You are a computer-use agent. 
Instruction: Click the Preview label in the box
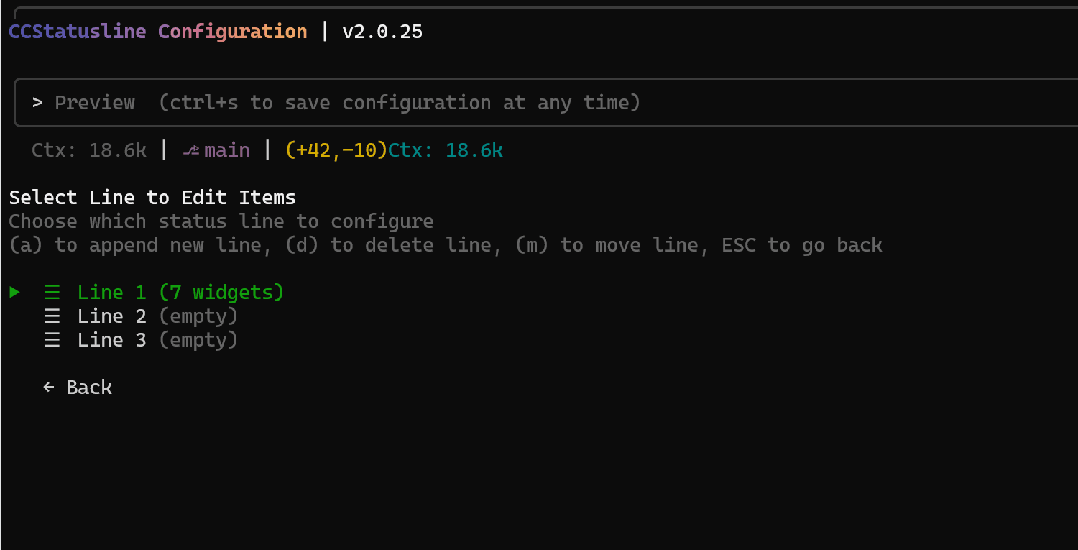coord(95,102)
